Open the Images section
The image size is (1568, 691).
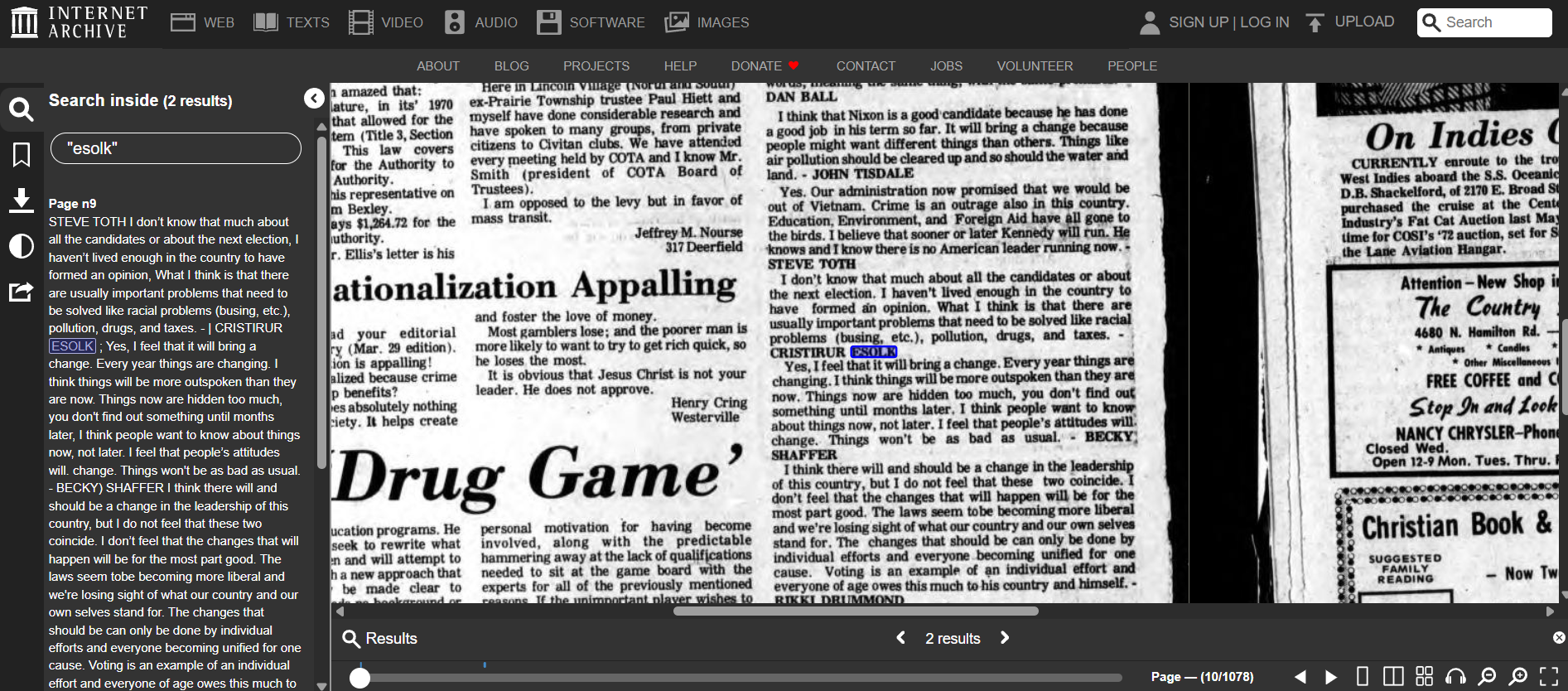coord(707,22)
